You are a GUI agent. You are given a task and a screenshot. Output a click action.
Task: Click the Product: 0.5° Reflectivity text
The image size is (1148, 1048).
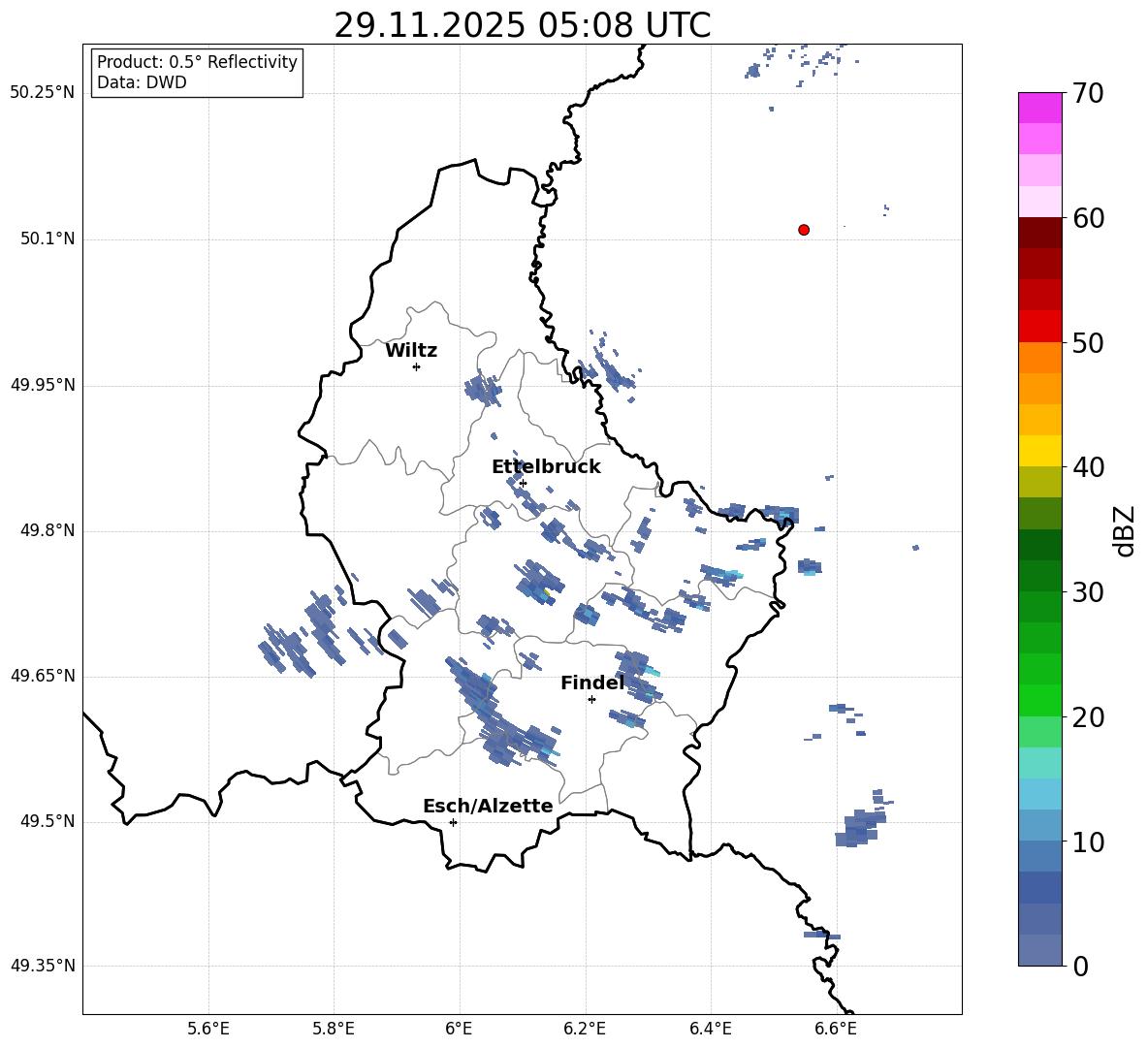coord(197,62)
